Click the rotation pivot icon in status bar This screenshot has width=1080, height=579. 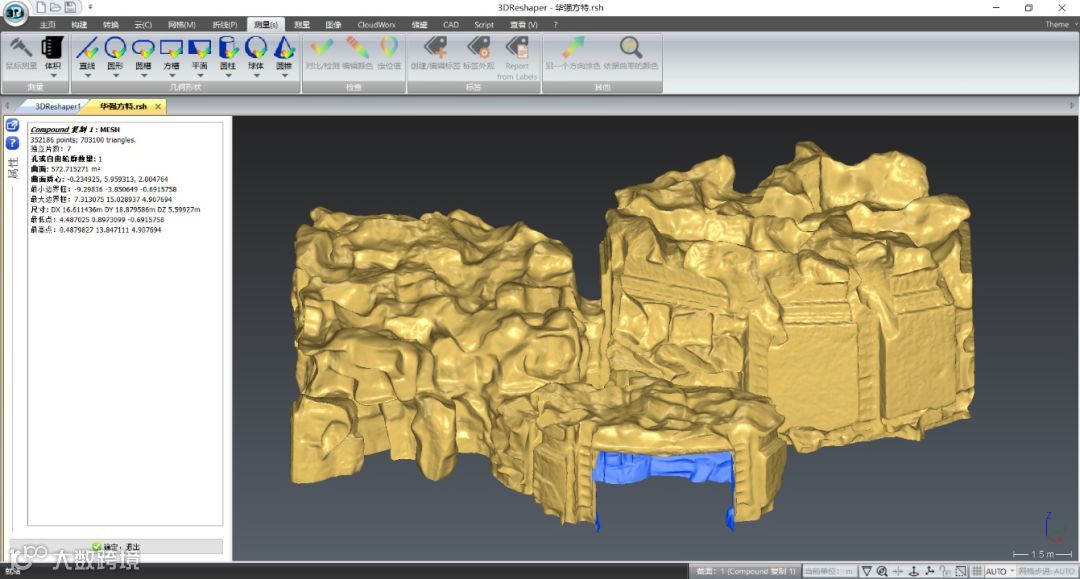(x=913, y=571)
